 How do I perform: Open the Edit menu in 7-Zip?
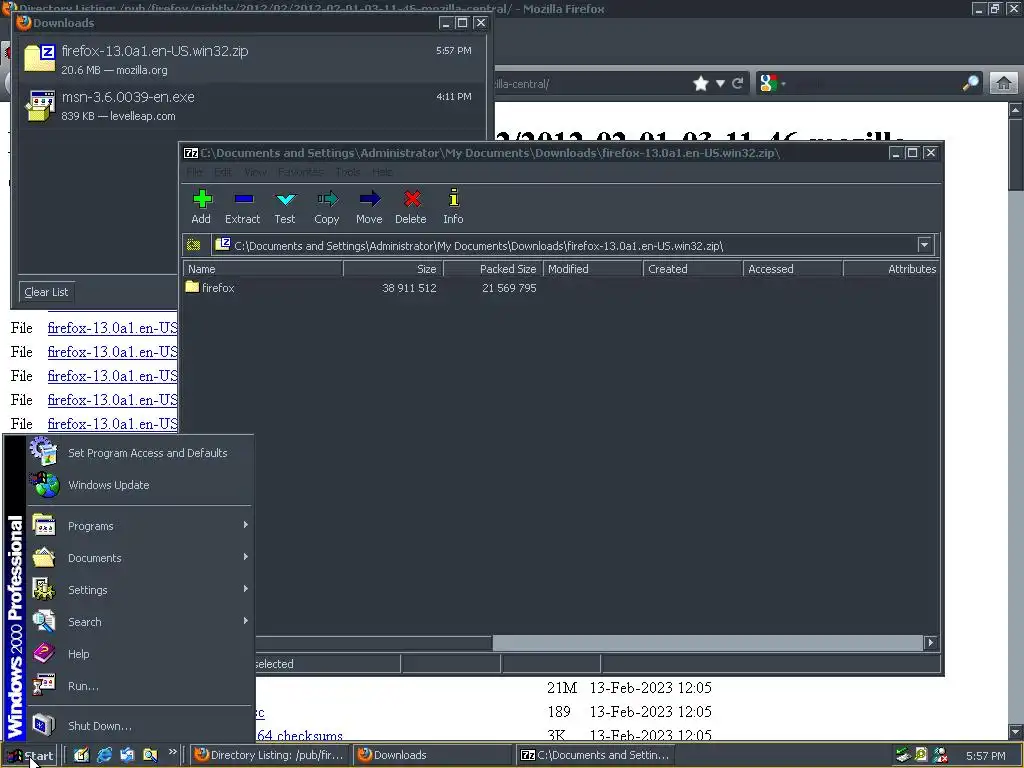223,172
